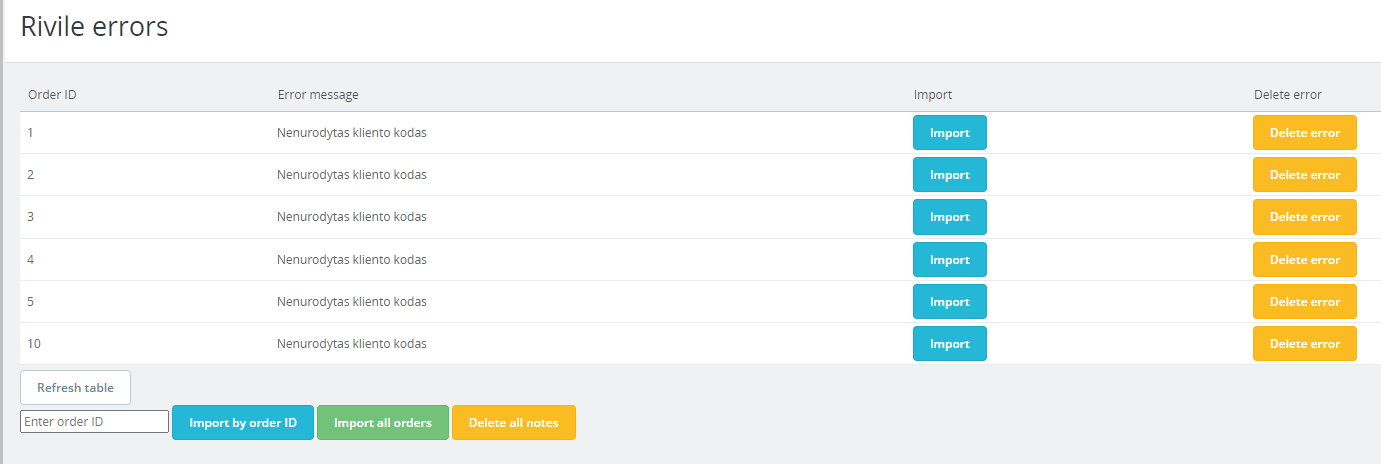Import order with ID 3
Screen dimensions: 1381x464
tap(949, 217)
